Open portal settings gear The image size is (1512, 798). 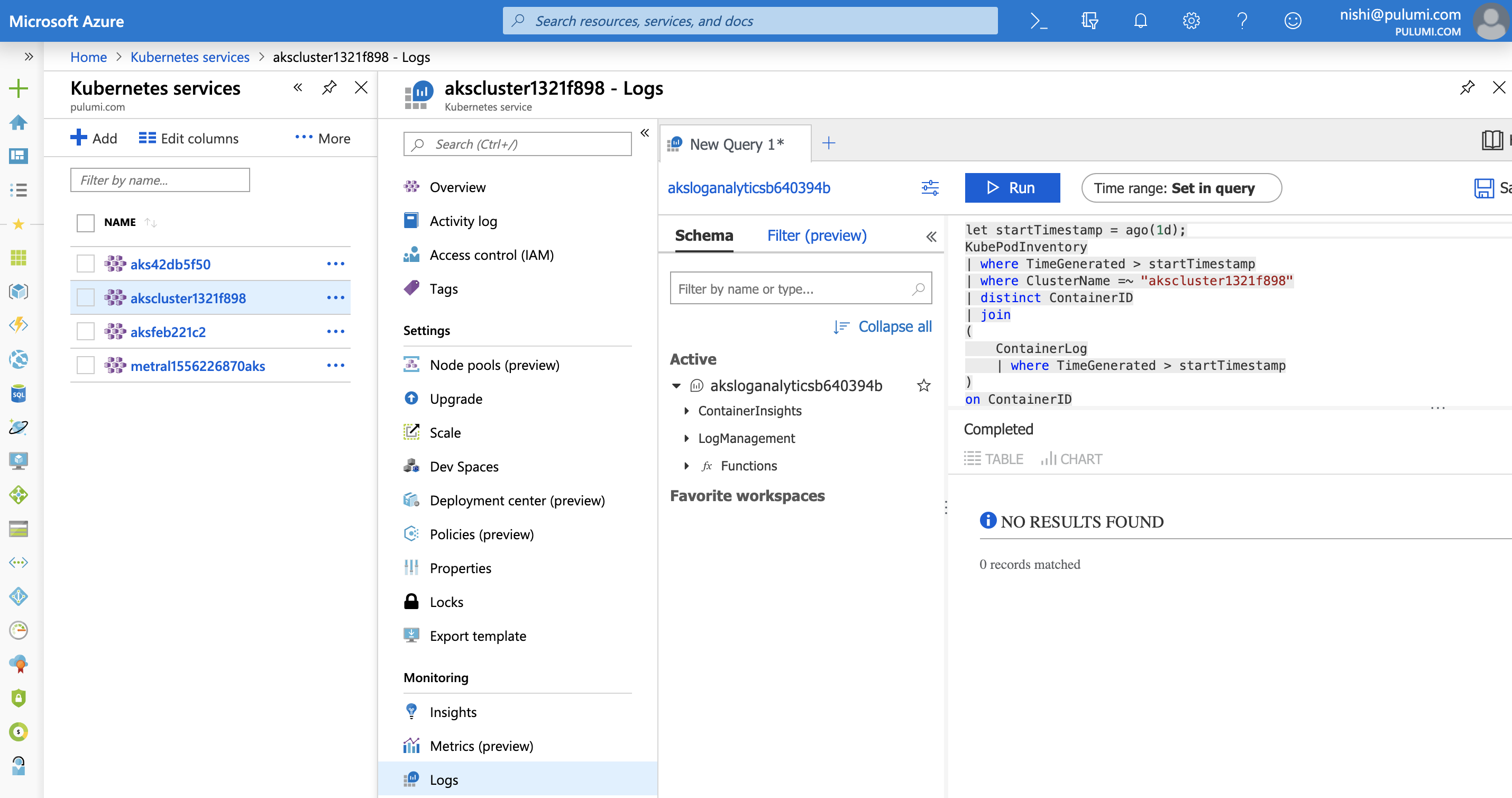pyautogui.click(x=1191, y=21)
